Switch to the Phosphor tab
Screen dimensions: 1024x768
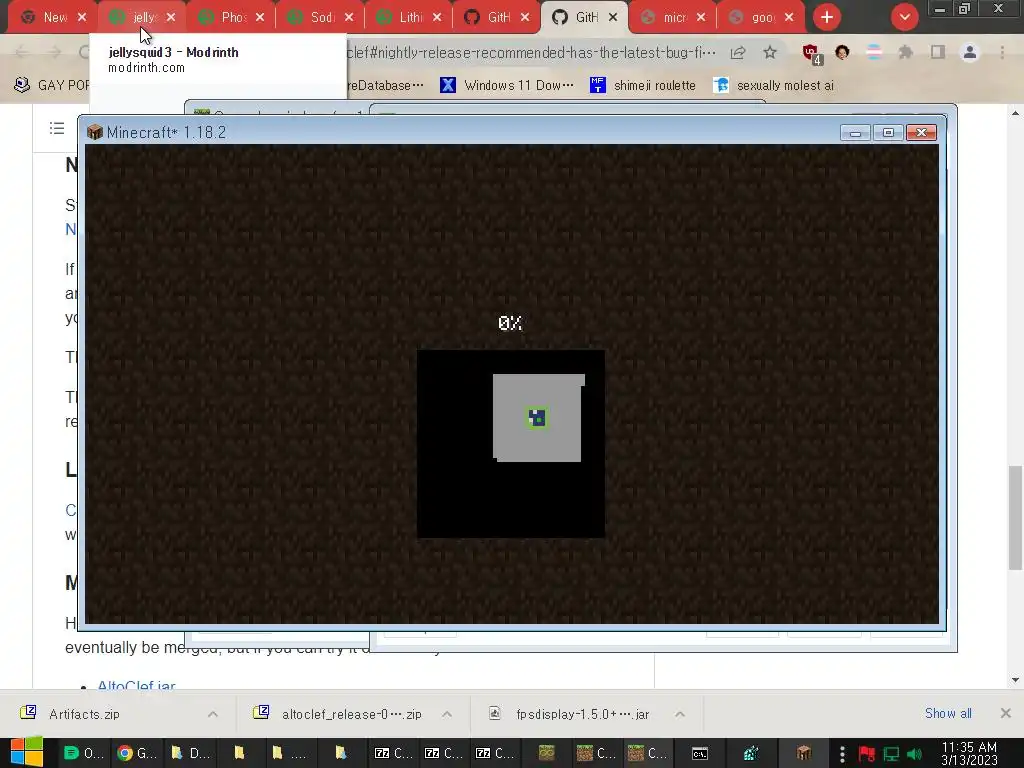pos(231,17)
